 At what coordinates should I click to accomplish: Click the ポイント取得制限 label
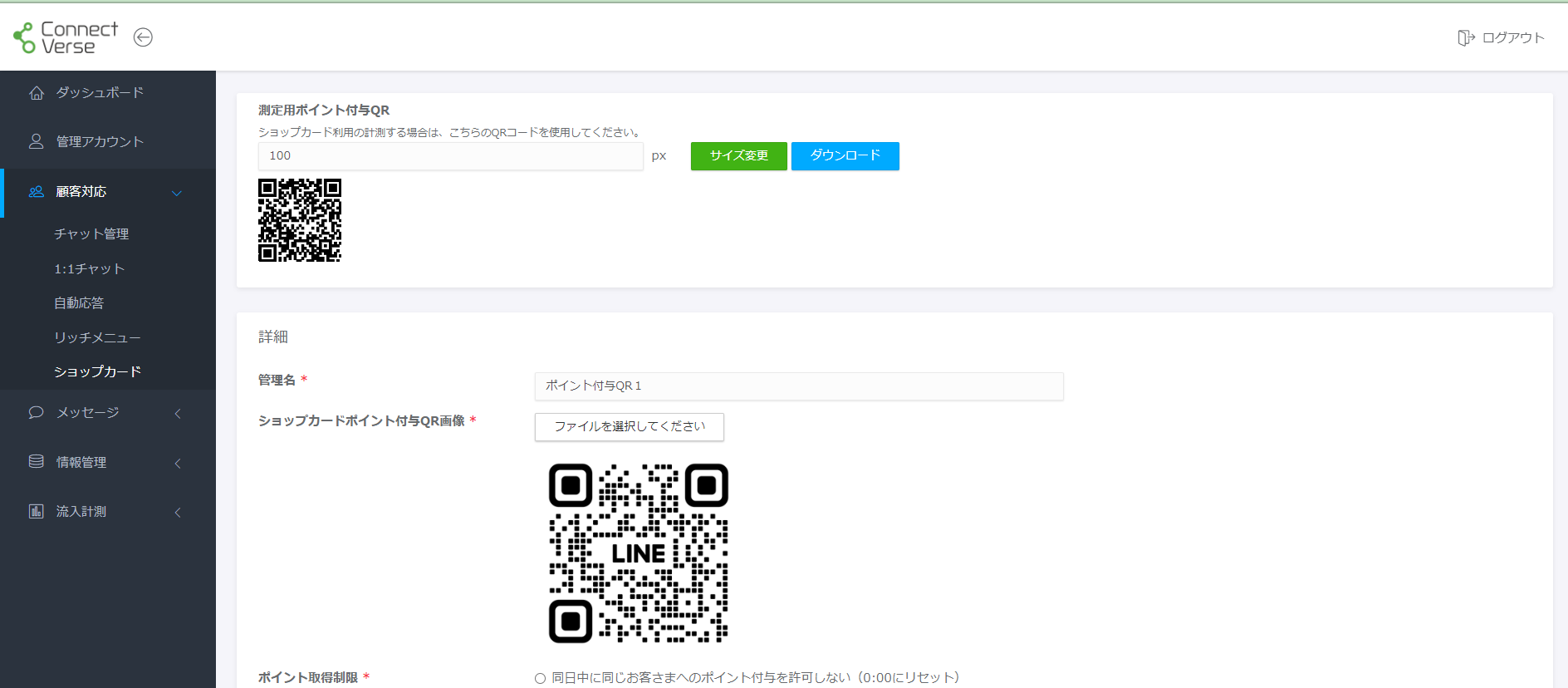coord(308,677)
